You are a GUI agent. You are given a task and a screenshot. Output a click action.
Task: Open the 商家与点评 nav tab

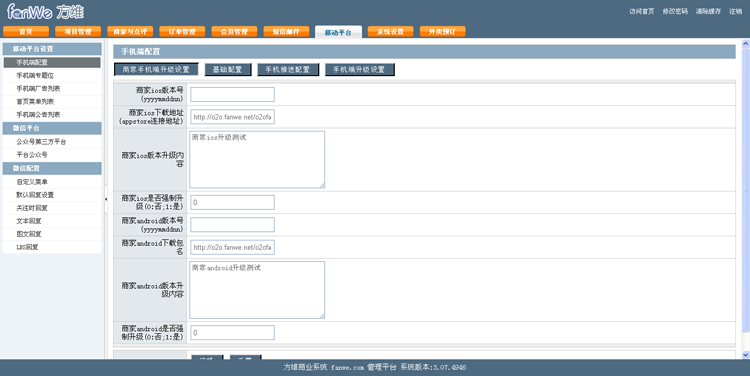[x=130, y=32]
